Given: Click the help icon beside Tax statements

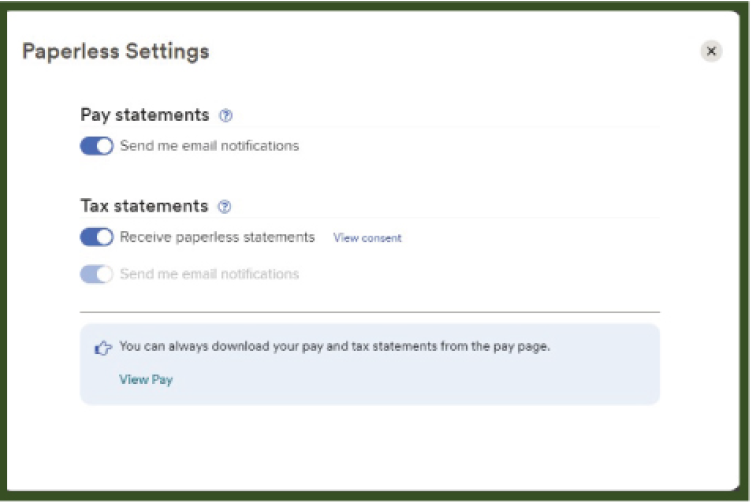Looking at the screenshot, I should [224, 207].
